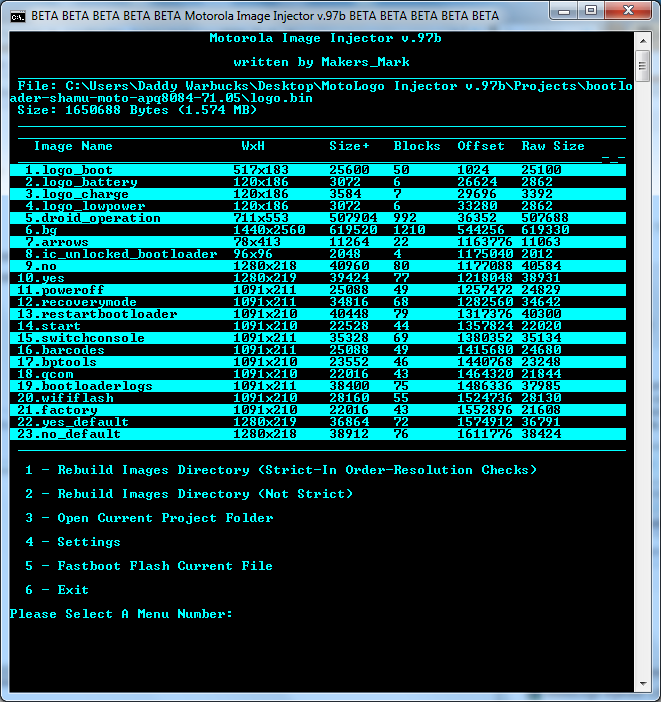Choose Rebuild Images Directory (Not Strict)
Image resolution: width=661 pixels, height=702 pixels.
point(189,494)
